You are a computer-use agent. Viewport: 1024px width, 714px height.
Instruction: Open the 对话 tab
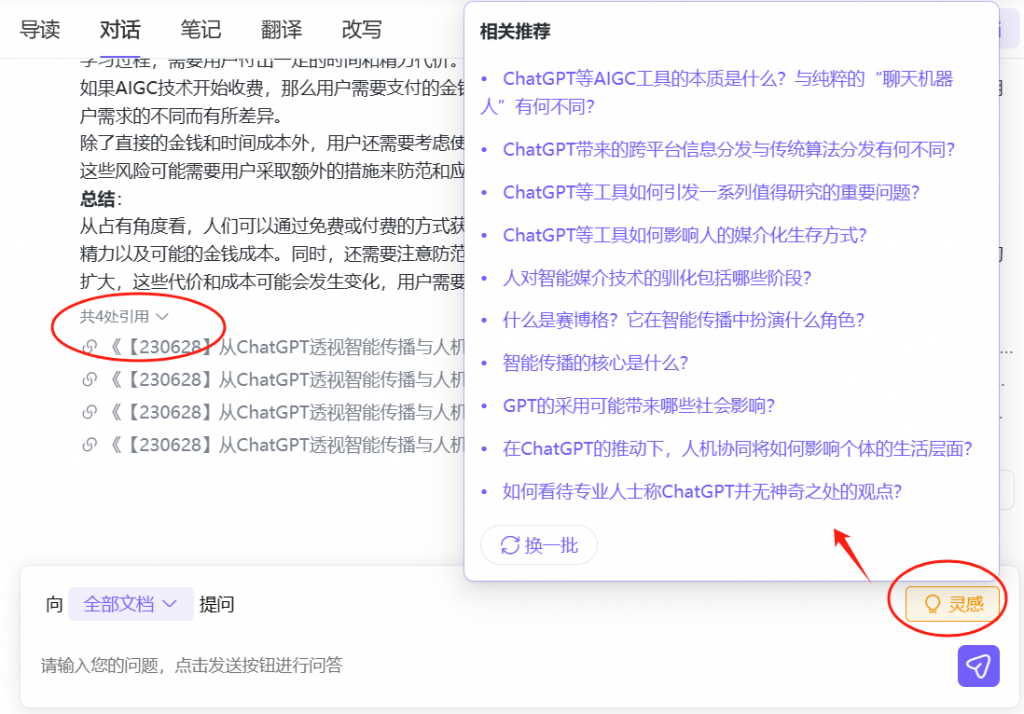click(x=120, y=29)
